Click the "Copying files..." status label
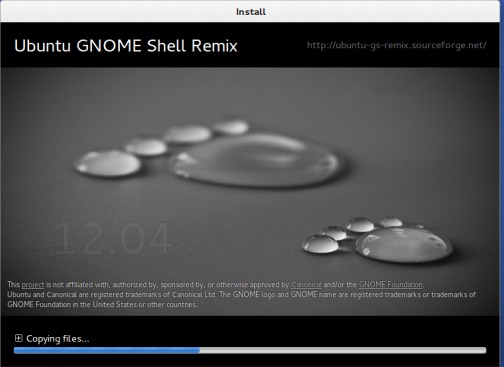The image size is (504, 367). tap(58, 339)
